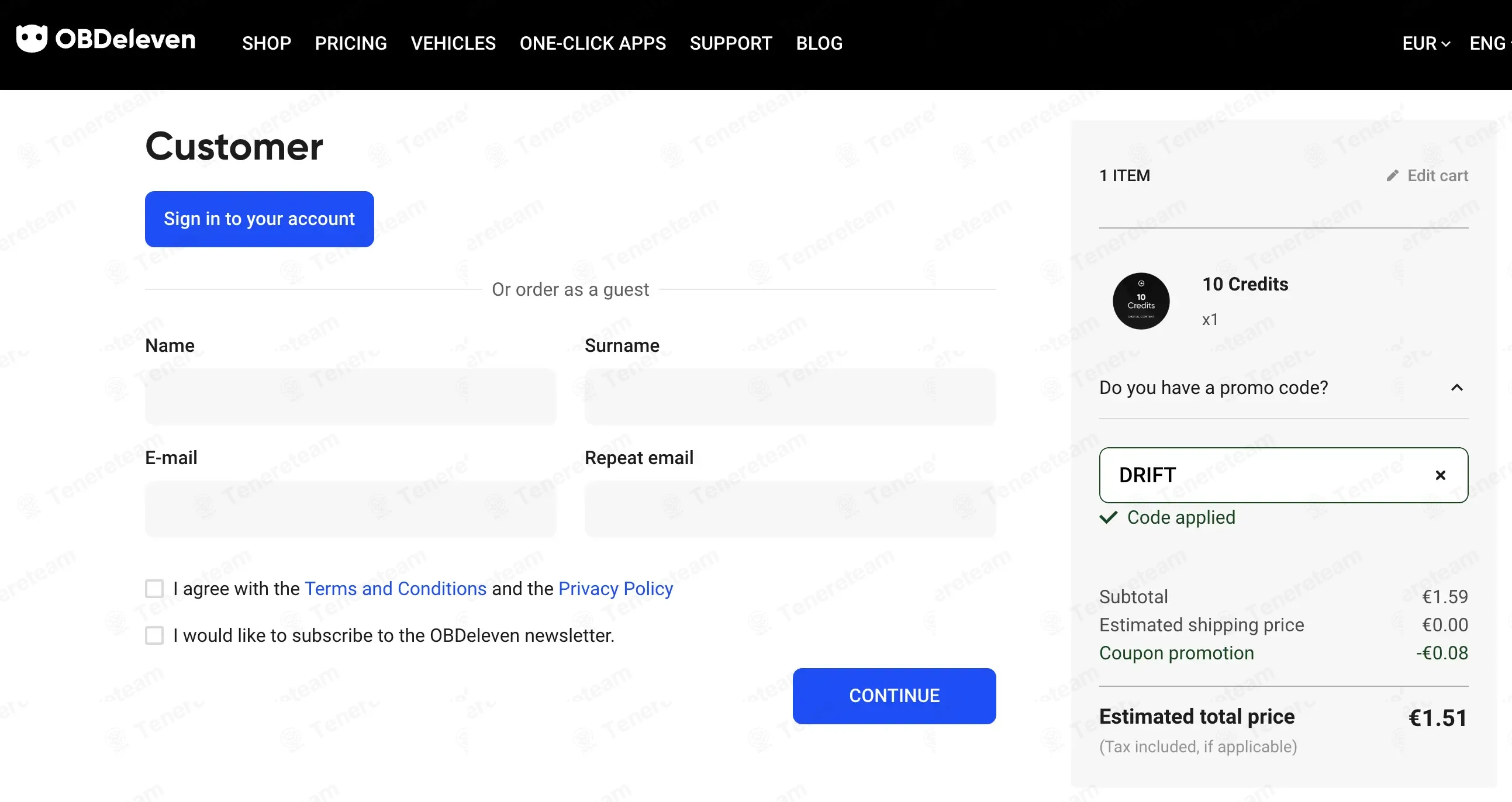1512x802 pixels.
Task: Open the EUR currency dropdown
Action: [1425, 43]
